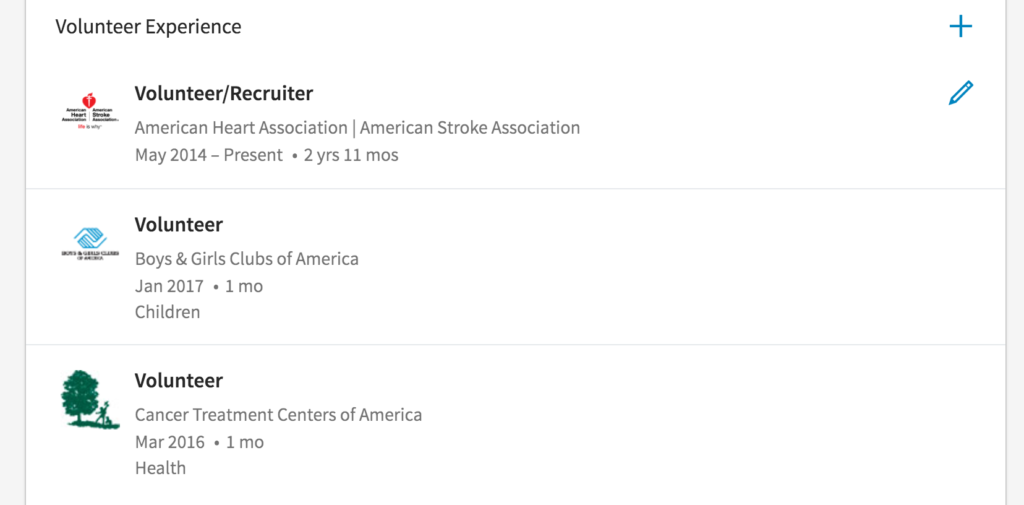
Task: Click the Mar 2016 date text
Action: [x=170, y=442]
